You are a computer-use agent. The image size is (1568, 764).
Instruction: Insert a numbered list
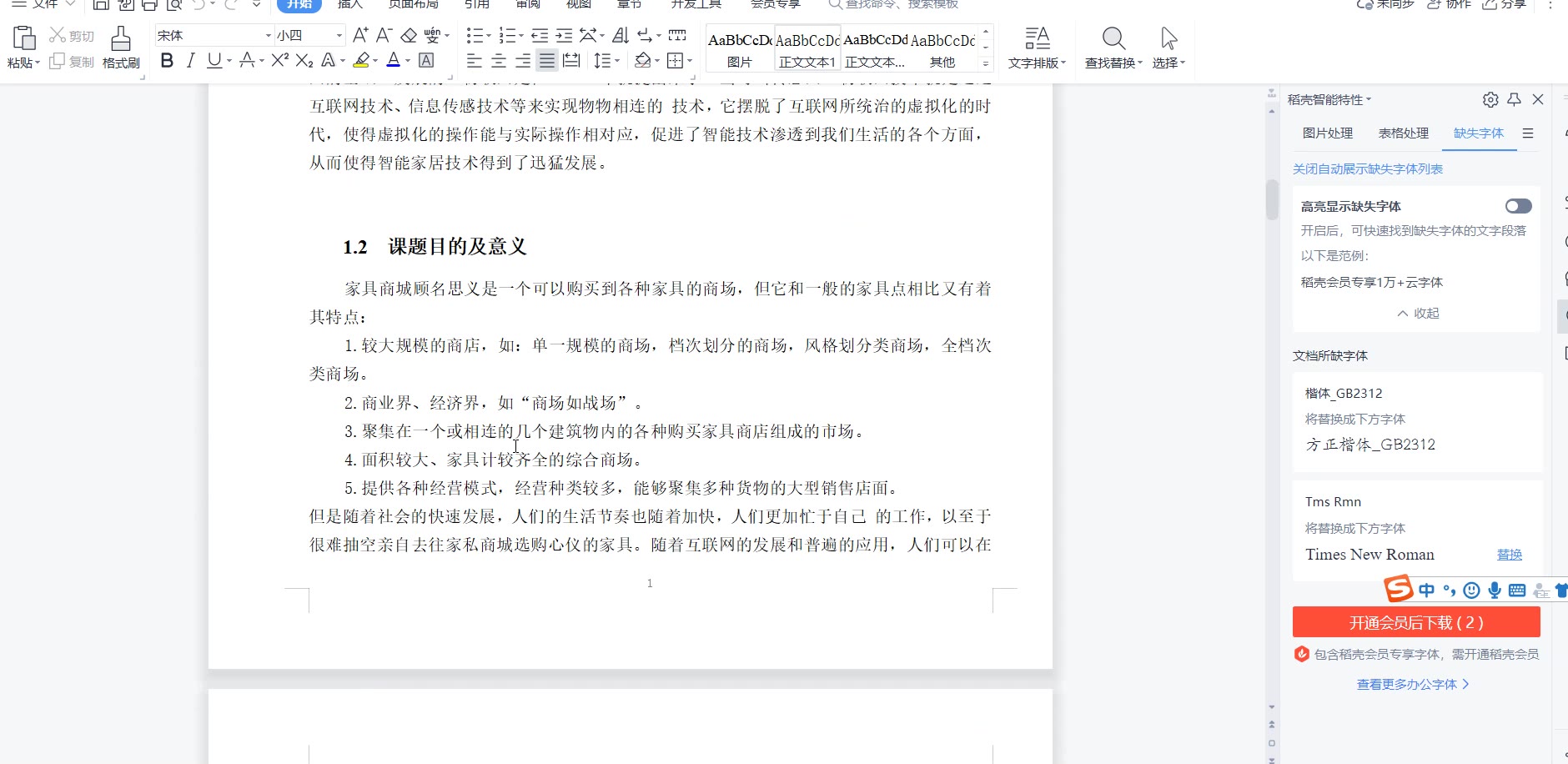(506, 35)
